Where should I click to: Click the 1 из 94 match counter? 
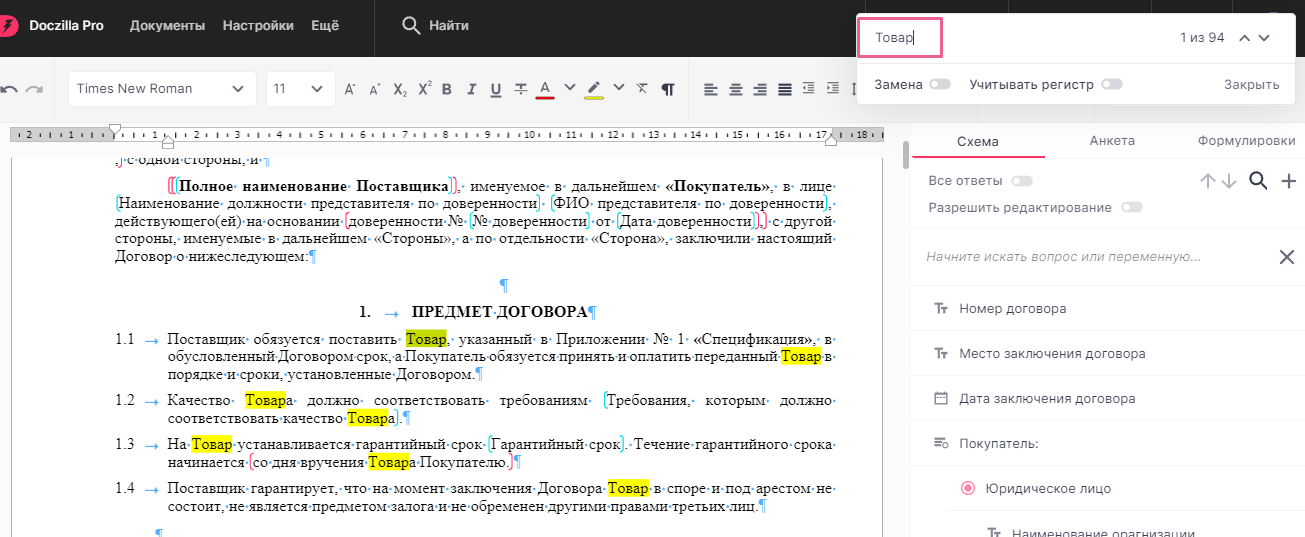tap(1202, 38)
